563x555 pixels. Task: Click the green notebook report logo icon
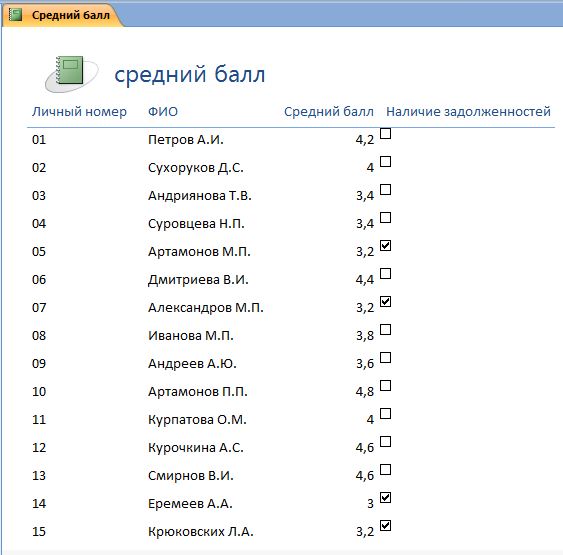[x=71, y=74]
